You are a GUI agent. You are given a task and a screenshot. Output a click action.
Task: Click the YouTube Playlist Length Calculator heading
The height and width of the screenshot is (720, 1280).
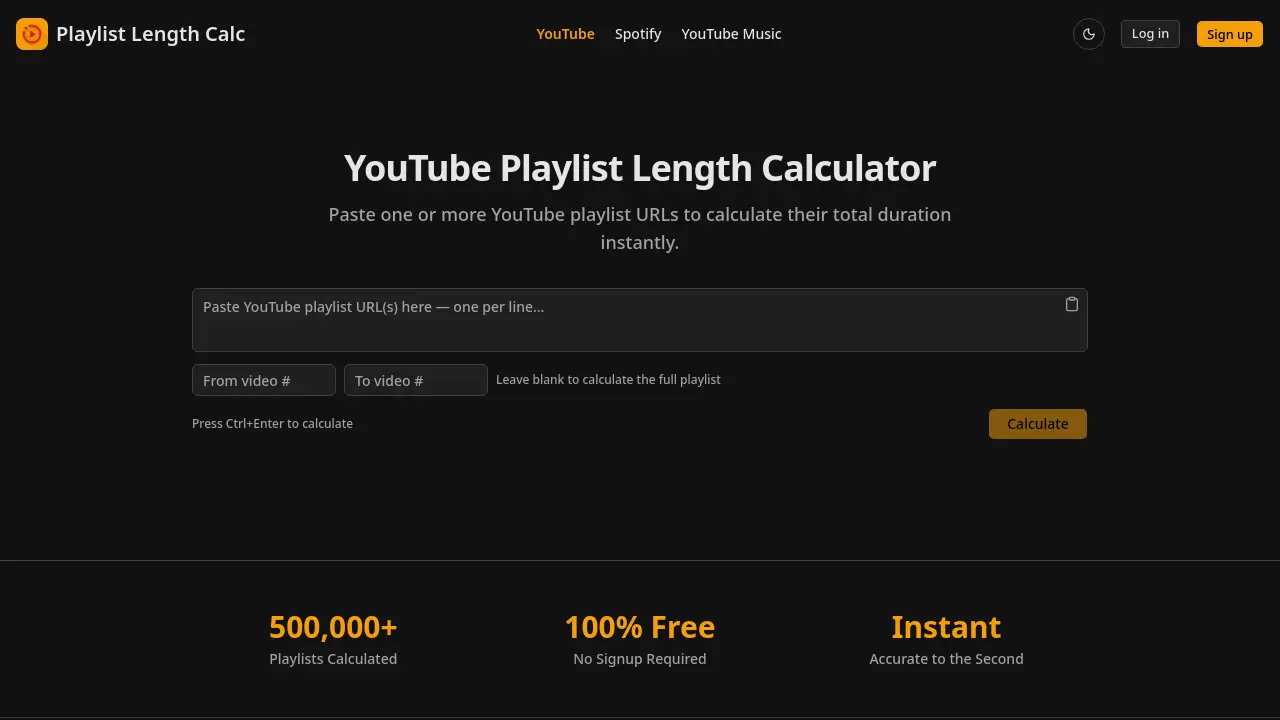(640, 168)
